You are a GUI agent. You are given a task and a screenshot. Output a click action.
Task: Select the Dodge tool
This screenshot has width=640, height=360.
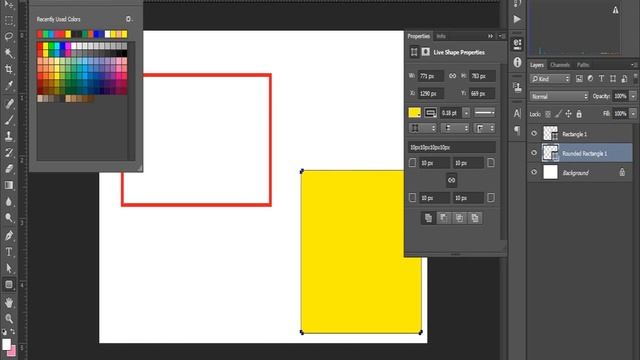coord(9,218)
